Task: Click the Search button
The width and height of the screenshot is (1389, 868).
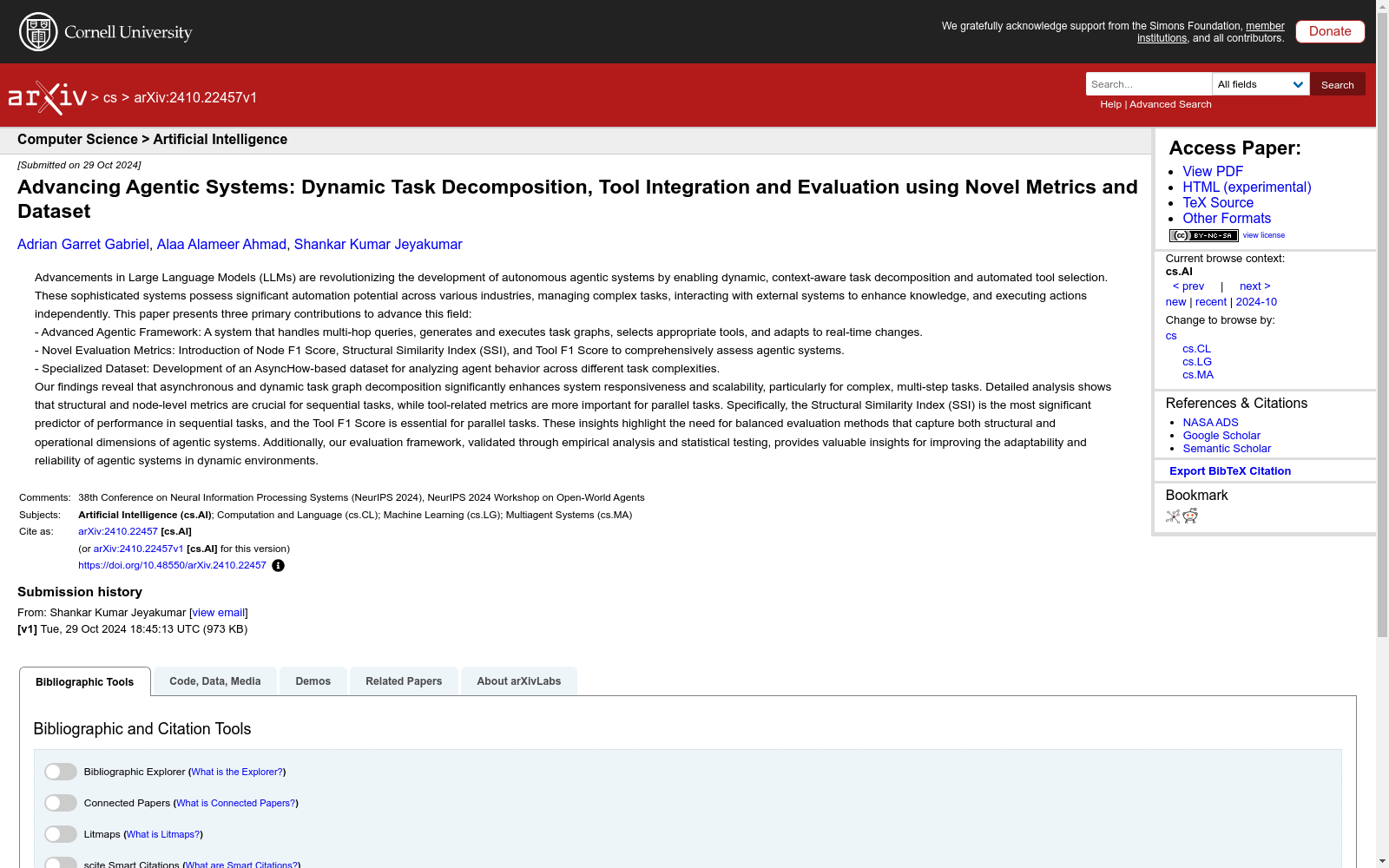Action: tap(1338, 84)
